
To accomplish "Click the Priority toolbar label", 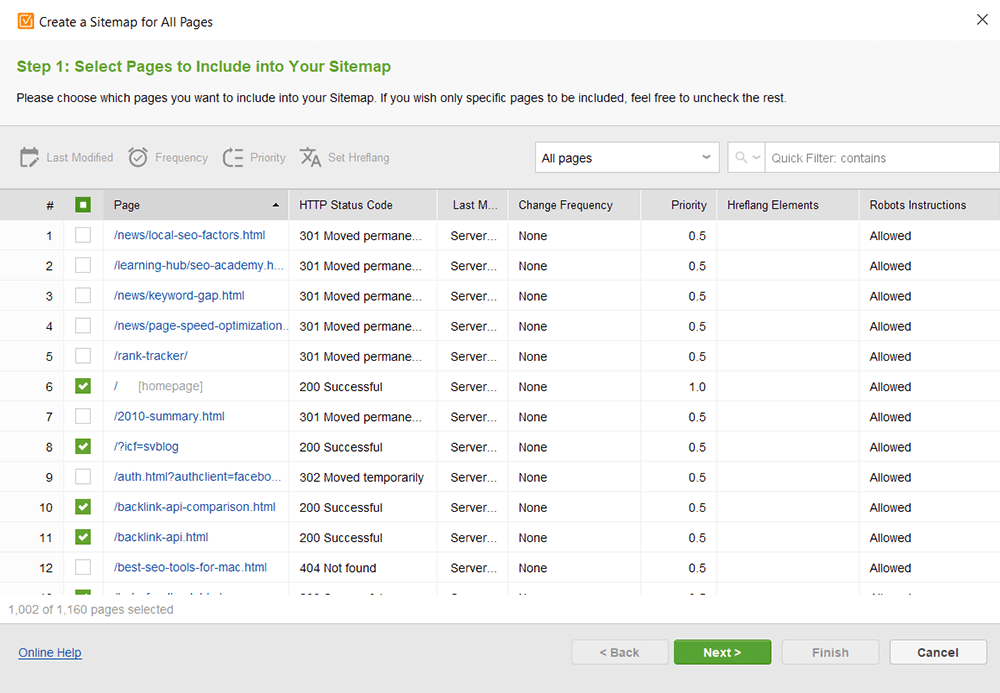I will [x=267, y=157].
